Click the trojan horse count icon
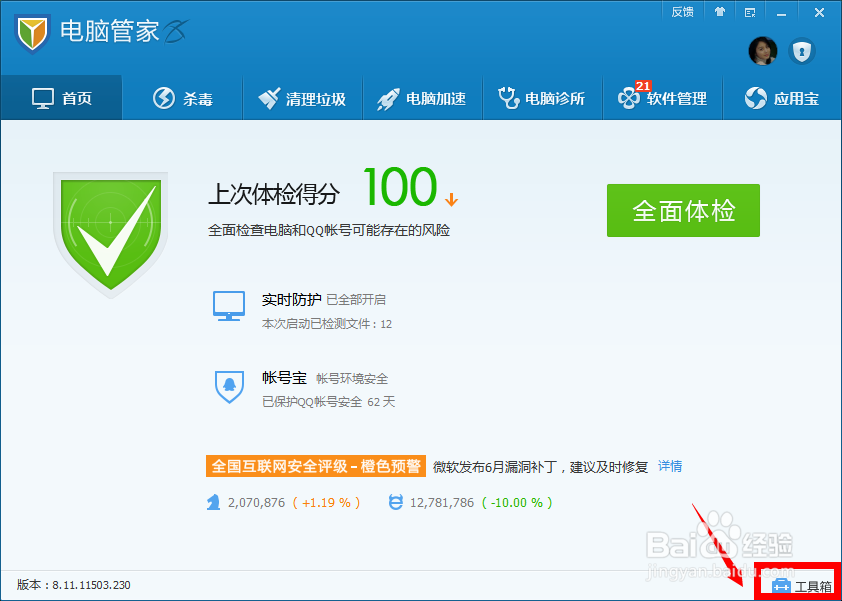The image size is (842, 601). click(213, 503)
